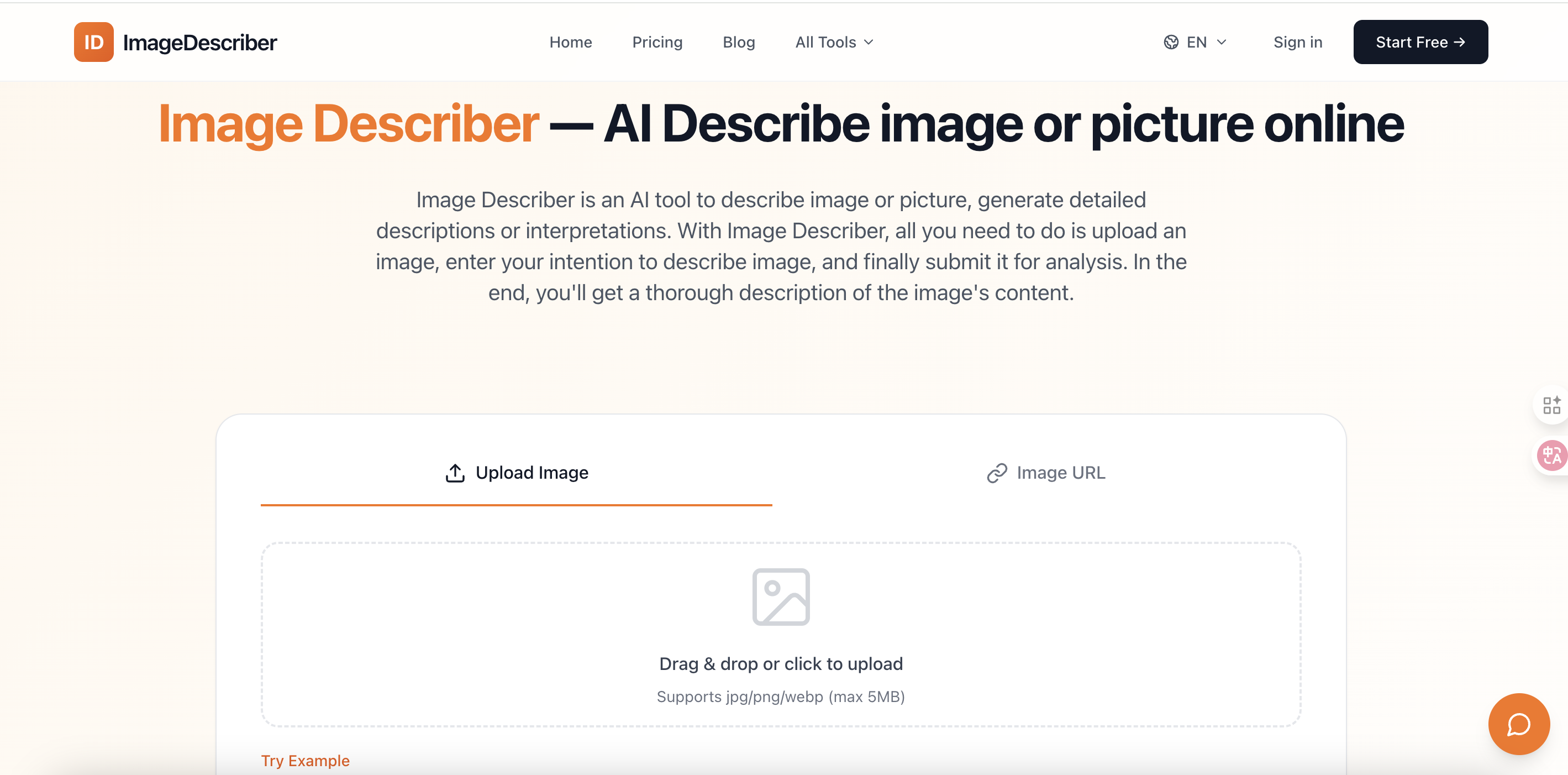Open the Pricing page
This screenshot has height=775, width=1568.
(657, 42)
